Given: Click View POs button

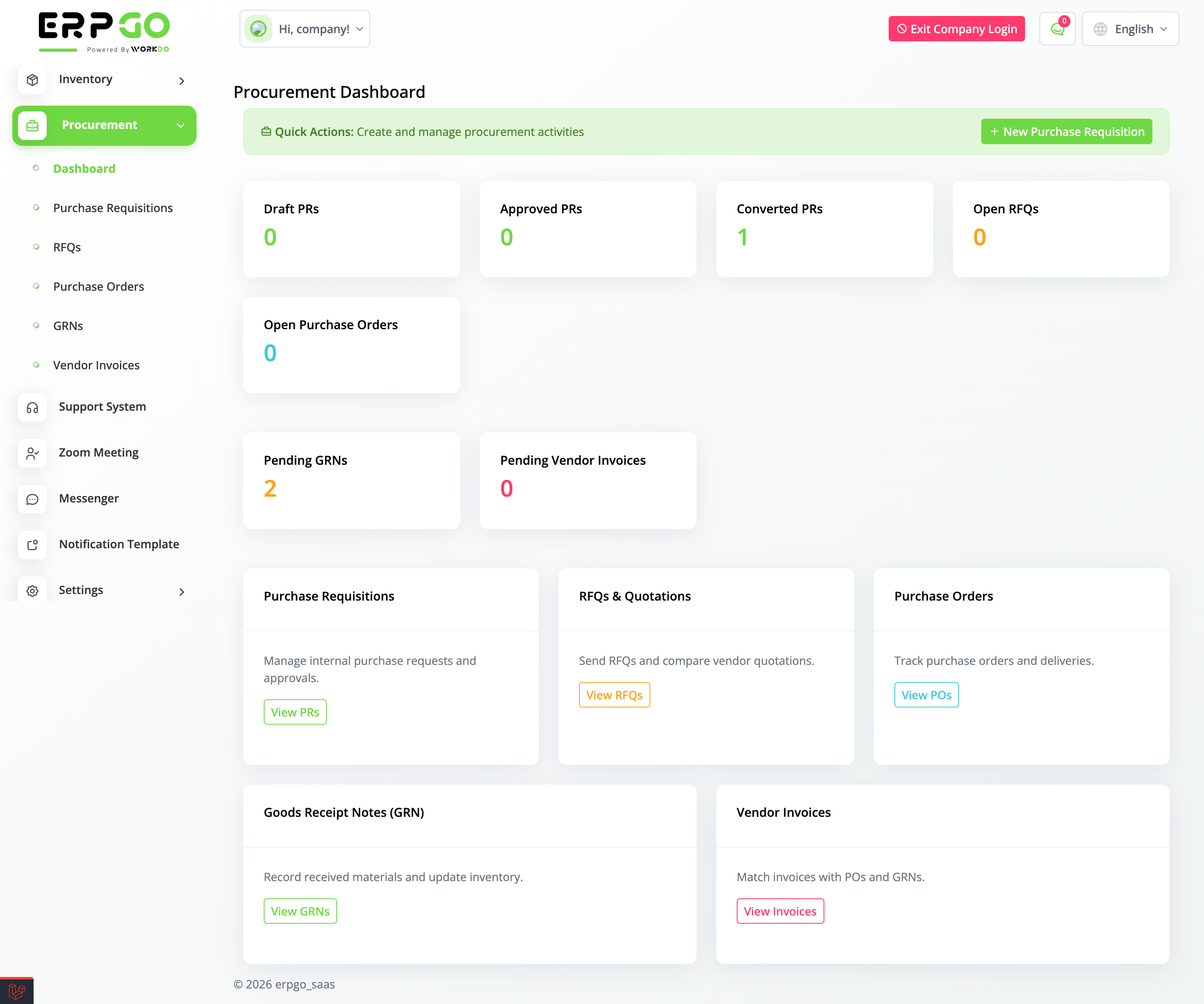Looking at the screenshot, I should pyautogui.click(x=926, y=695).
